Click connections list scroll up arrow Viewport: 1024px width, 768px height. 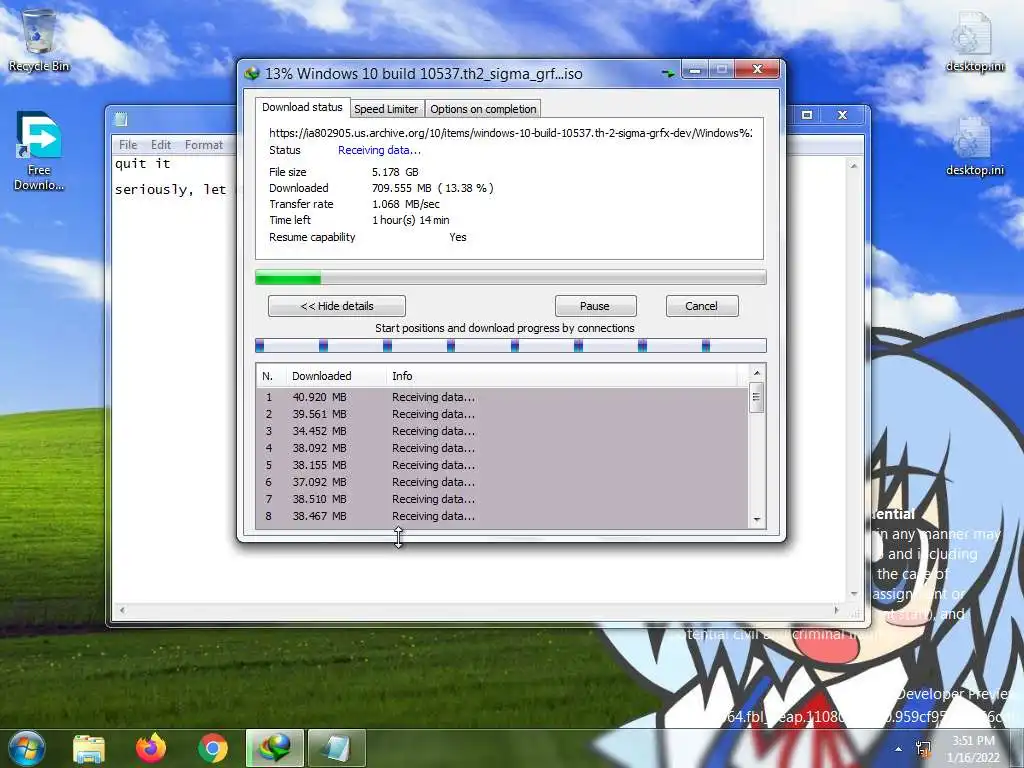pos(757,373)
